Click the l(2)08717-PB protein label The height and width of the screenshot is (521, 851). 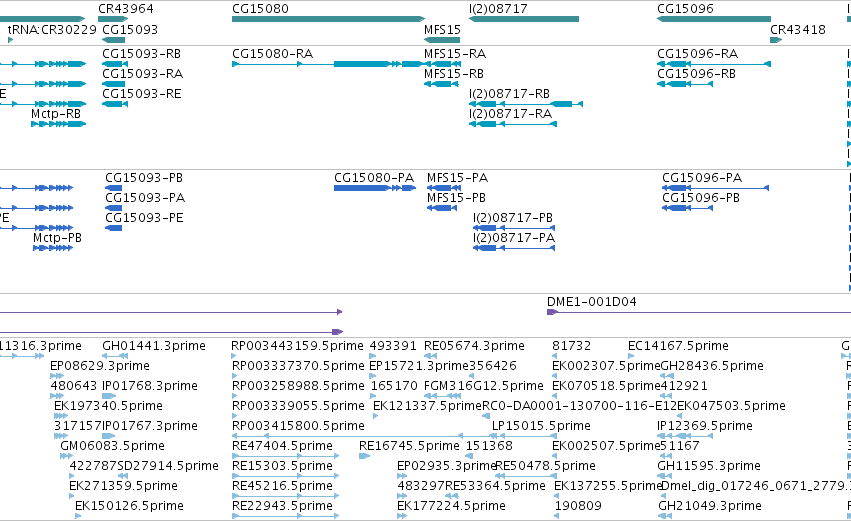(x=513, y=218)
